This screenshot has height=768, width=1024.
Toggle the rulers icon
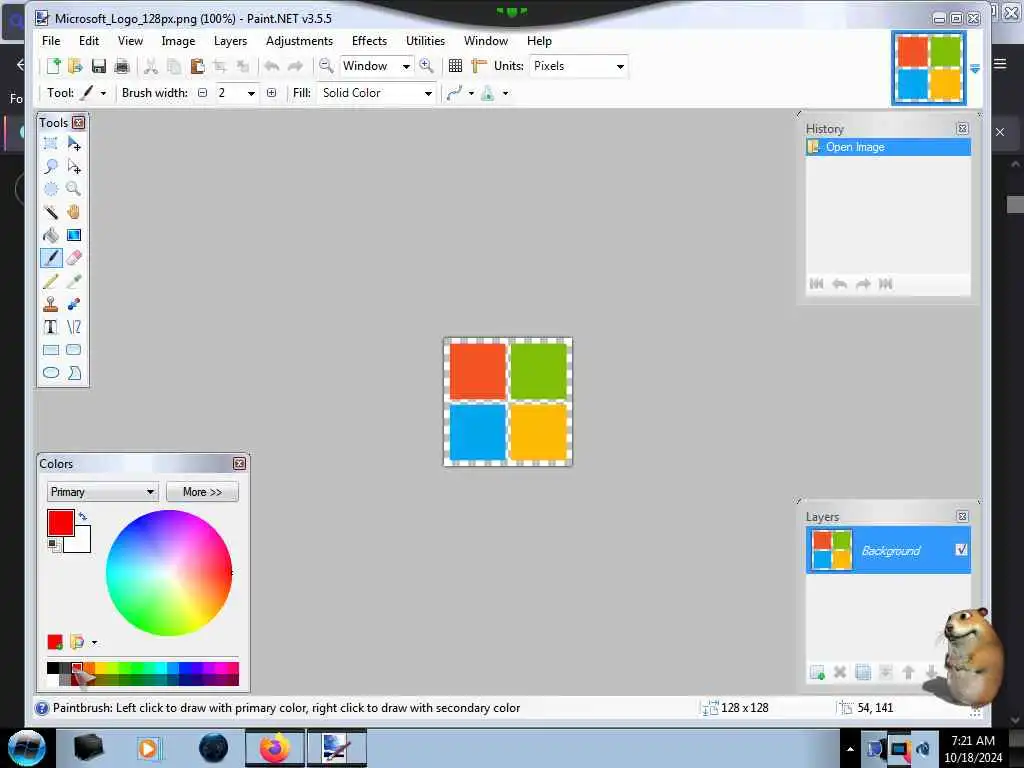pyautogui.click(x=479, y=65)
